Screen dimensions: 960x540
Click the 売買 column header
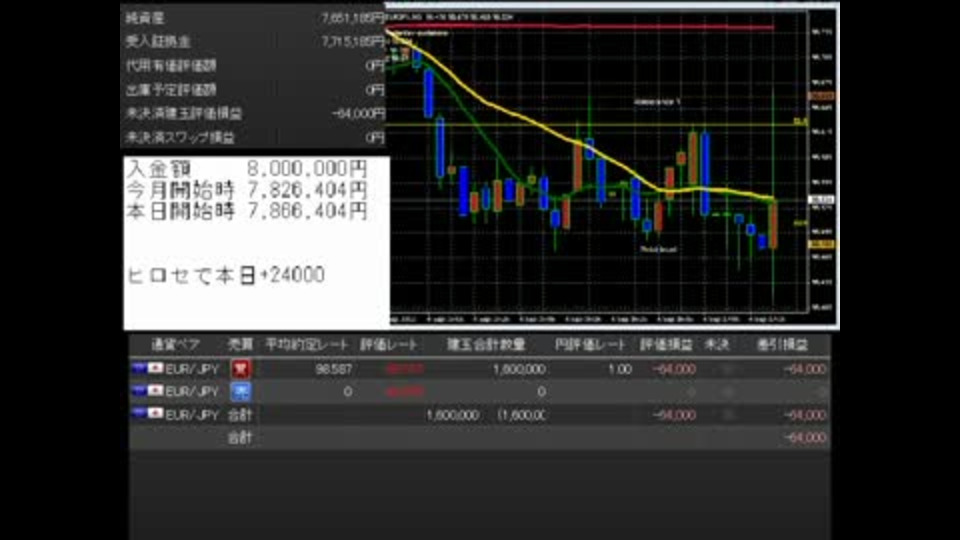(x=240, y=345)
